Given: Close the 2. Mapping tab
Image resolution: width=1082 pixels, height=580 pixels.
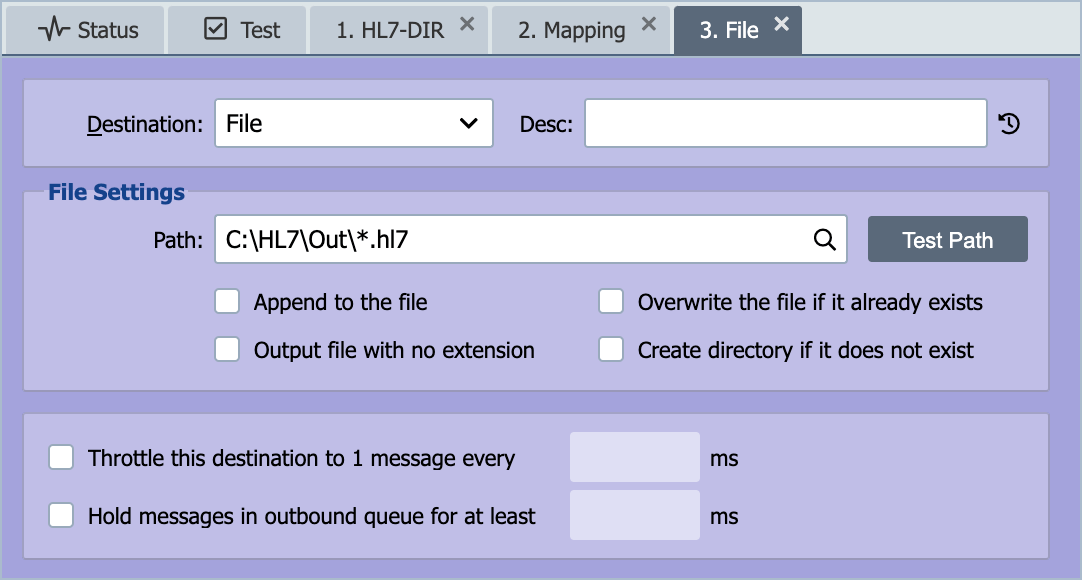Looking at the screenshot, I should (x=649, y=24).
